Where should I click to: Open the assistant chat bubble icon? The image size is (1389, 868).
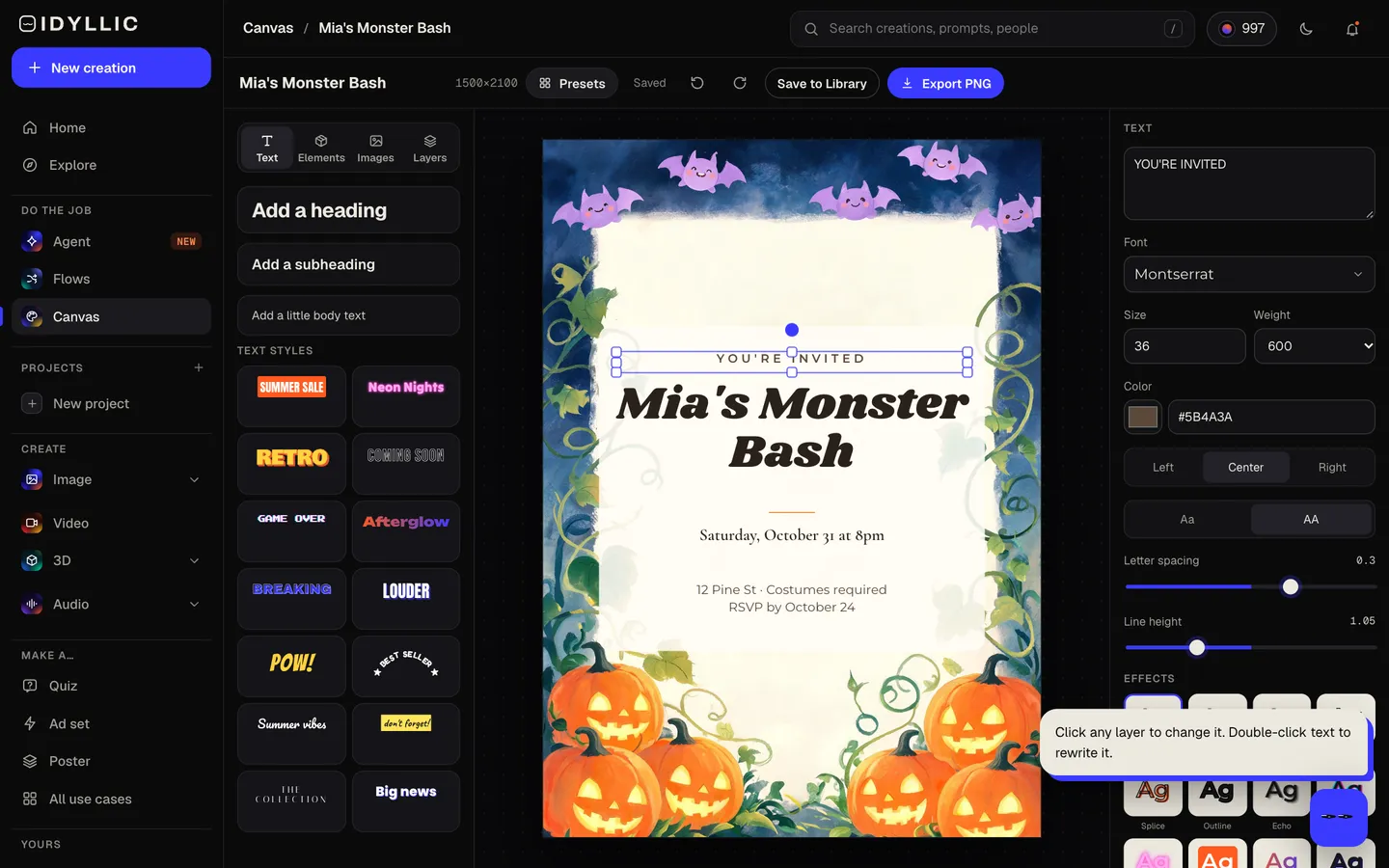1338,817
